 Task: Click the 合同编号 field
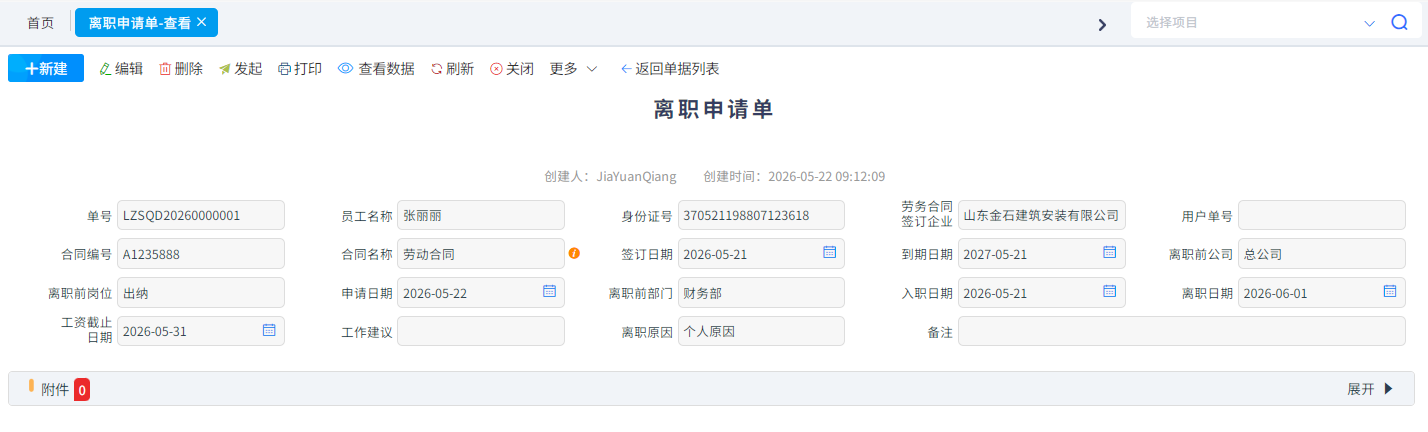pos(201,254)
